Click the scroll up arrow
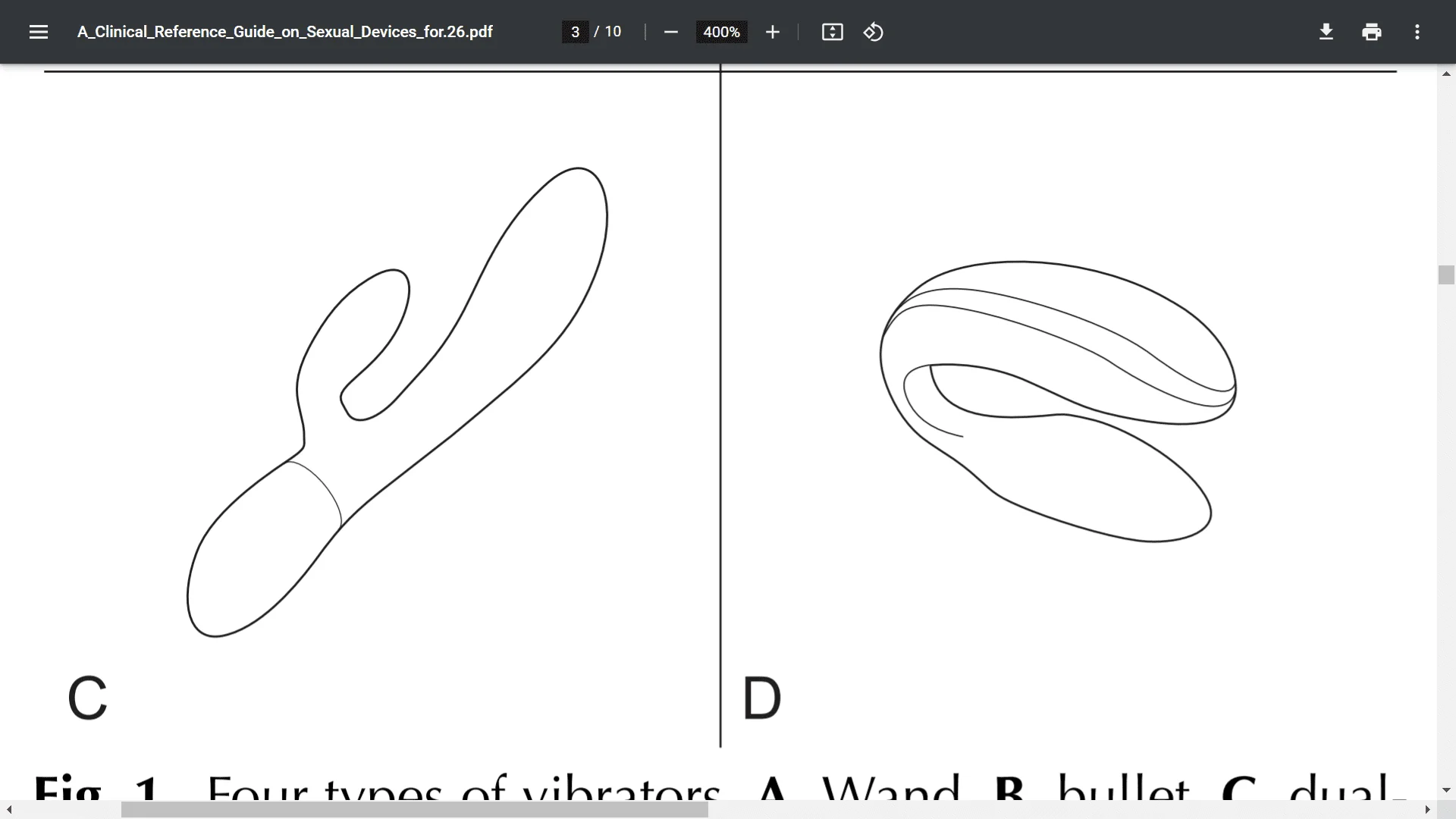The height and width of the screenshot is (819, 1456). click(1446, 74)
